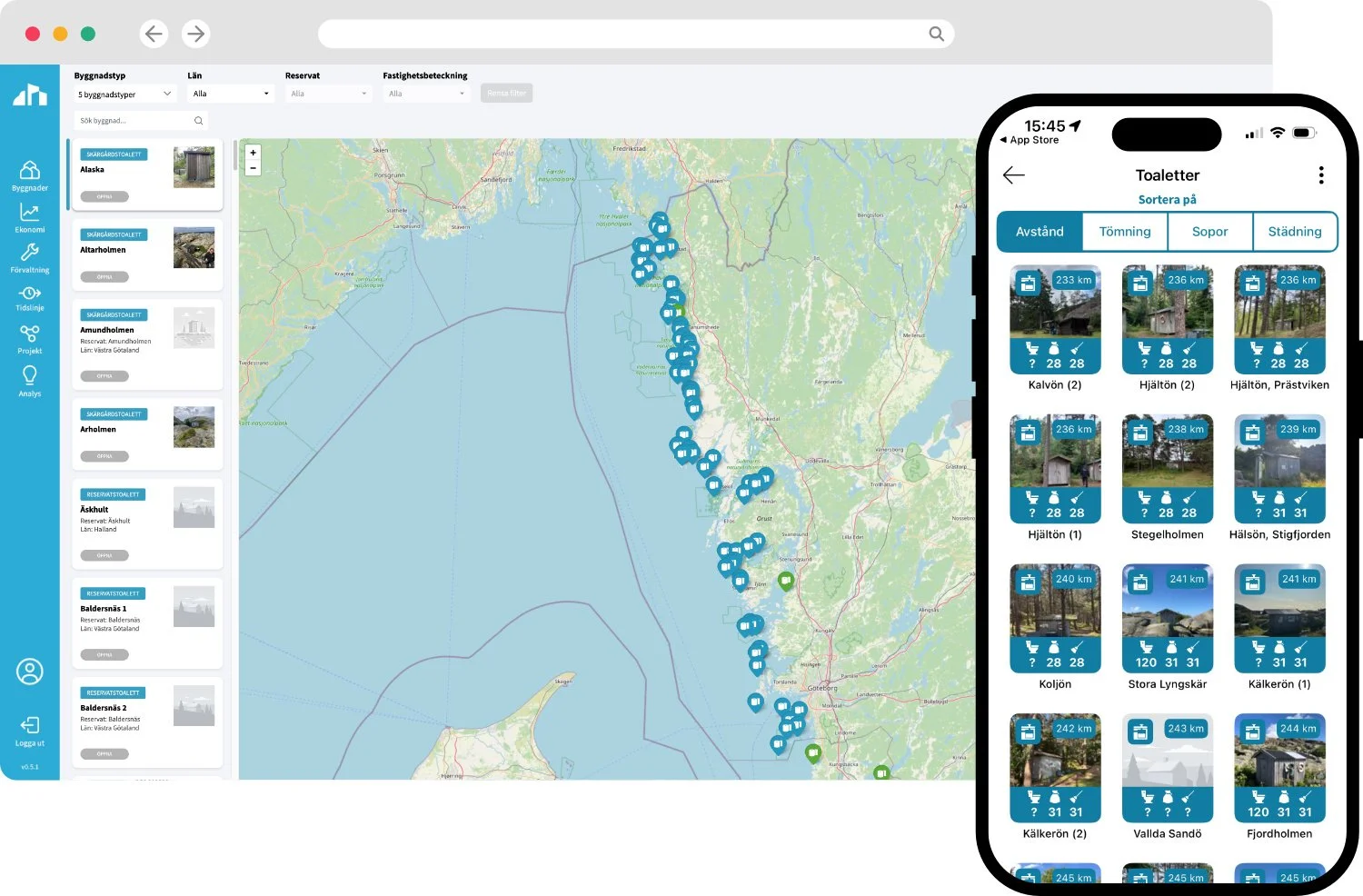Return to App Store link on phone

(x=1029, y=141)
